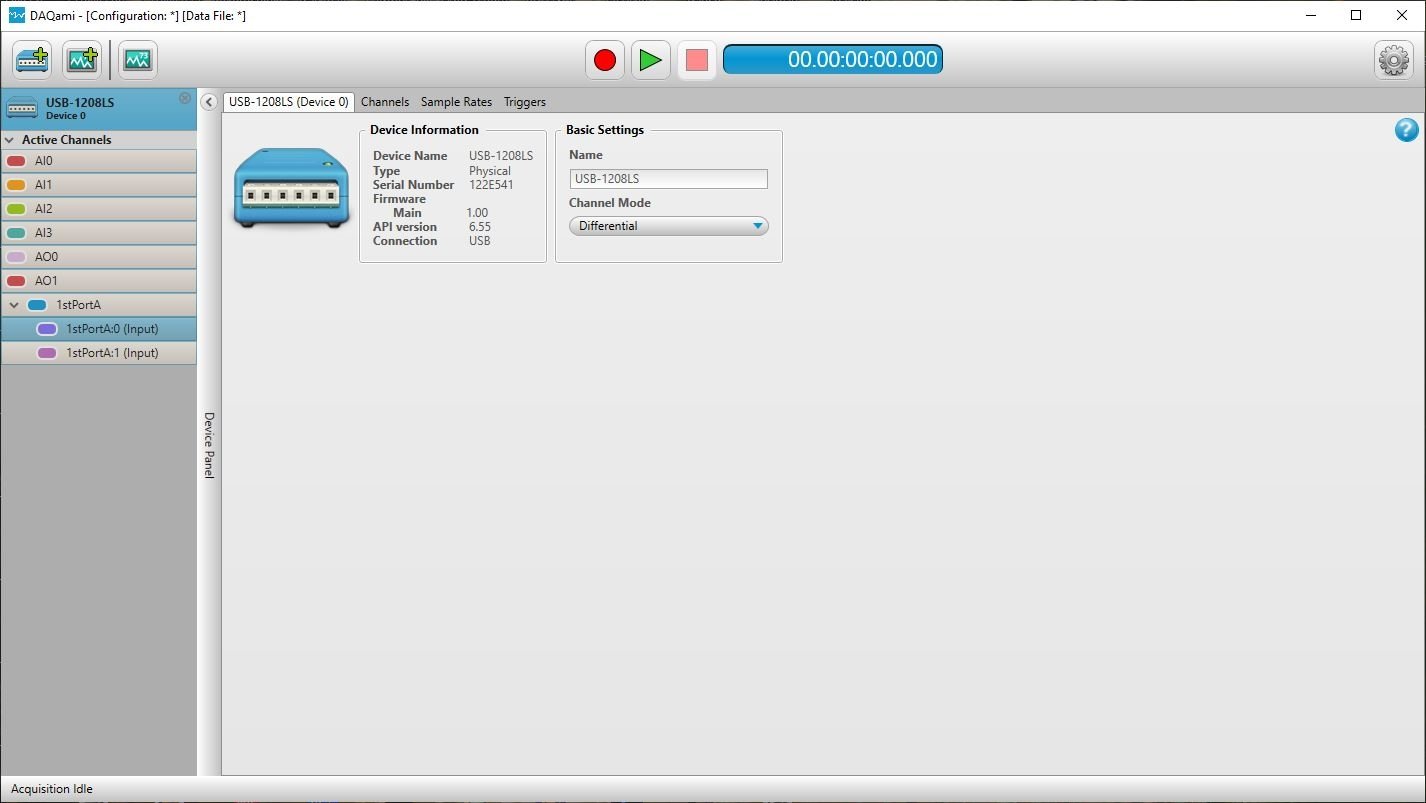Click the red AI0 color swatch

click(16, 161)
